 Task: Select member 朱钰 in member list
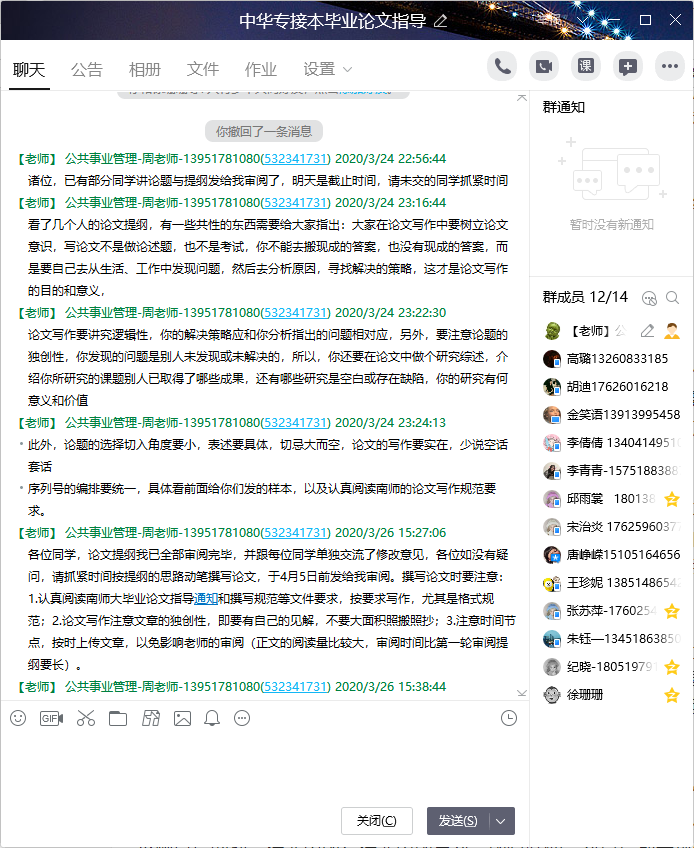click(611, 639)
